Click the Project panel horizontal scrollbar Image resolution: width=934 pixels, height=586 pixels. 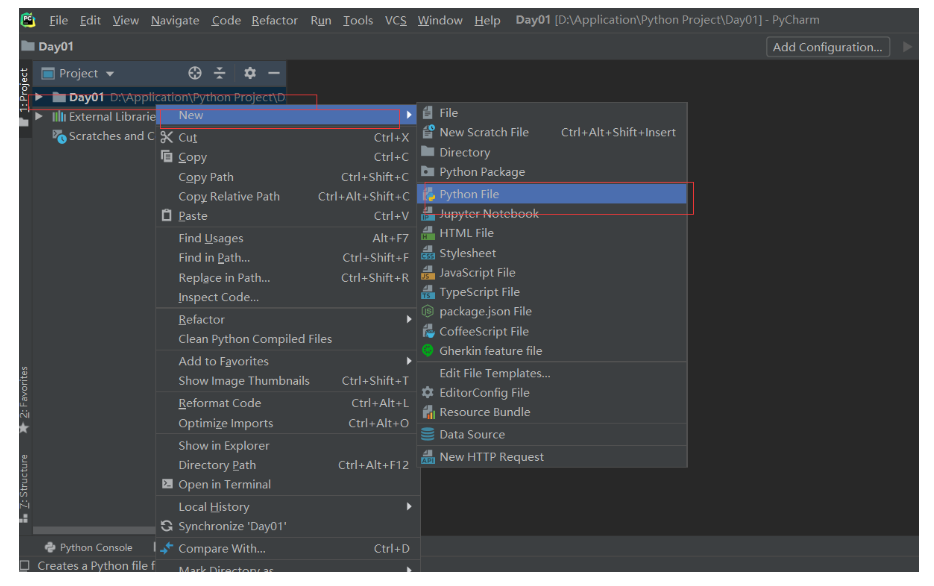tap(94, 530)
